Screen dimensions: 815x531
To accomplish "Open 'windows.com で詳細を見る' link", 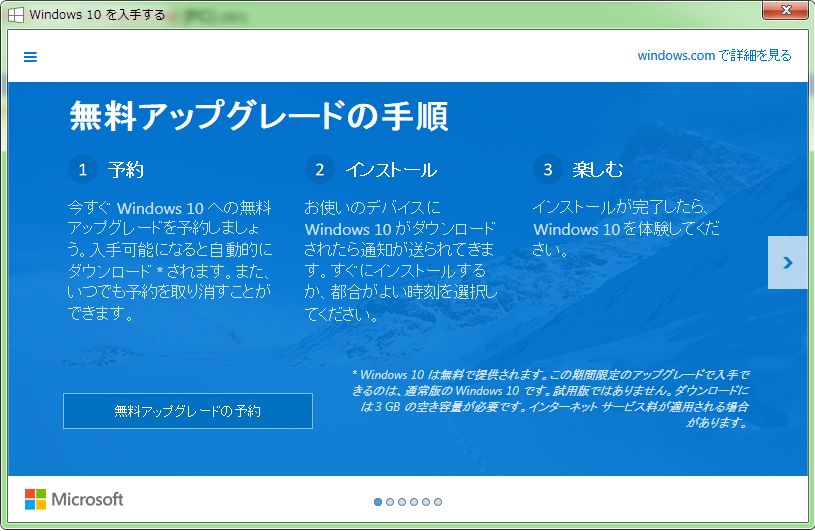I will [714, 55].
